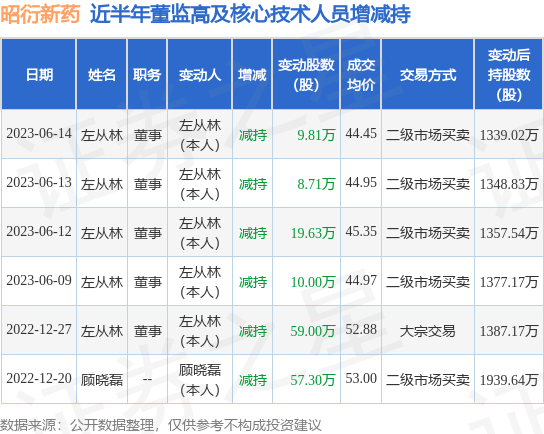The width and height of the screenshot is (544, 434).
Task: Click the date 2023-06-14
Action: pyautogui.click(x=39, y=134)
